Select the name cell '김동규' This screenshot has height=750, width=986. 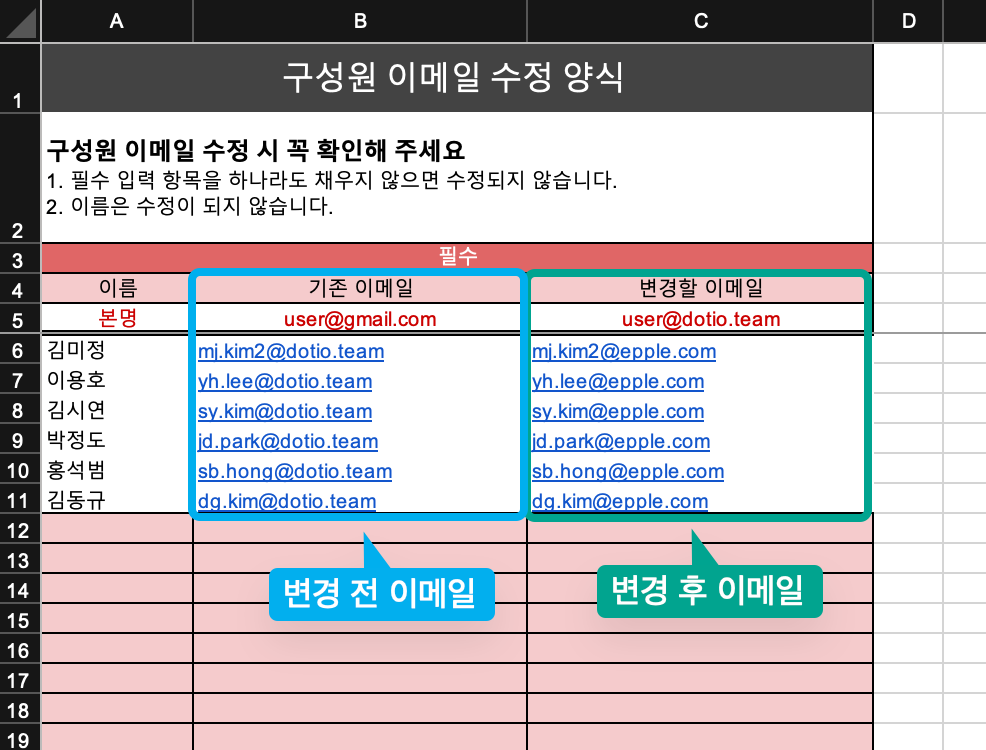[118, 500]
